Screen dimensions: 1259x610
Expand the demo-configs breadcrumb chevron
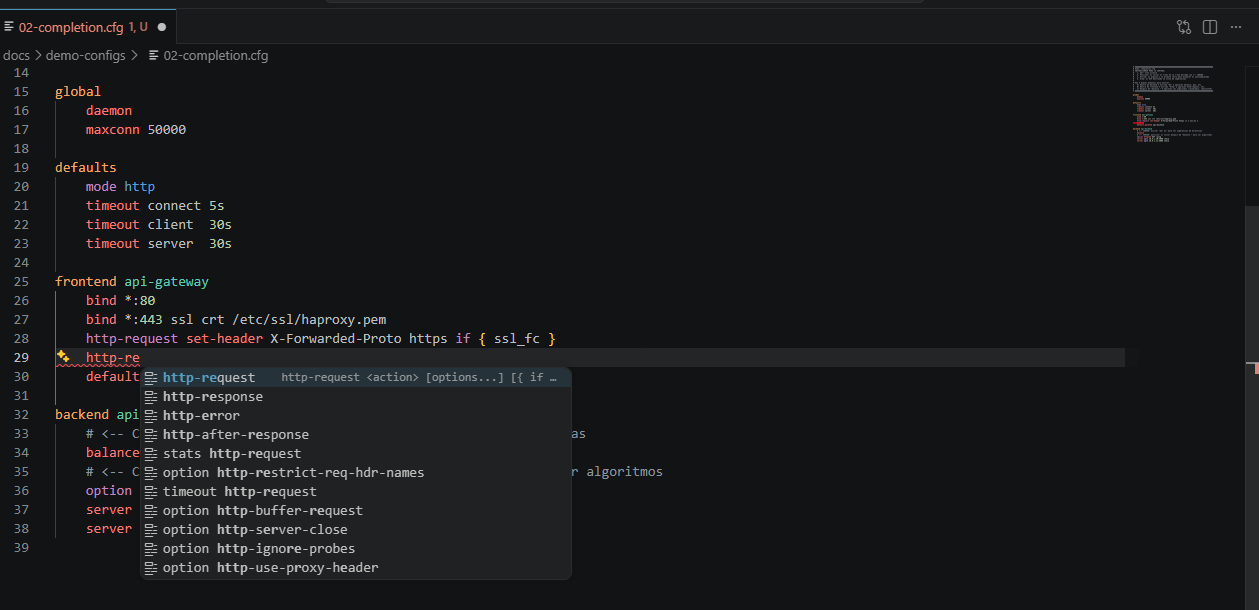point(135,55)
